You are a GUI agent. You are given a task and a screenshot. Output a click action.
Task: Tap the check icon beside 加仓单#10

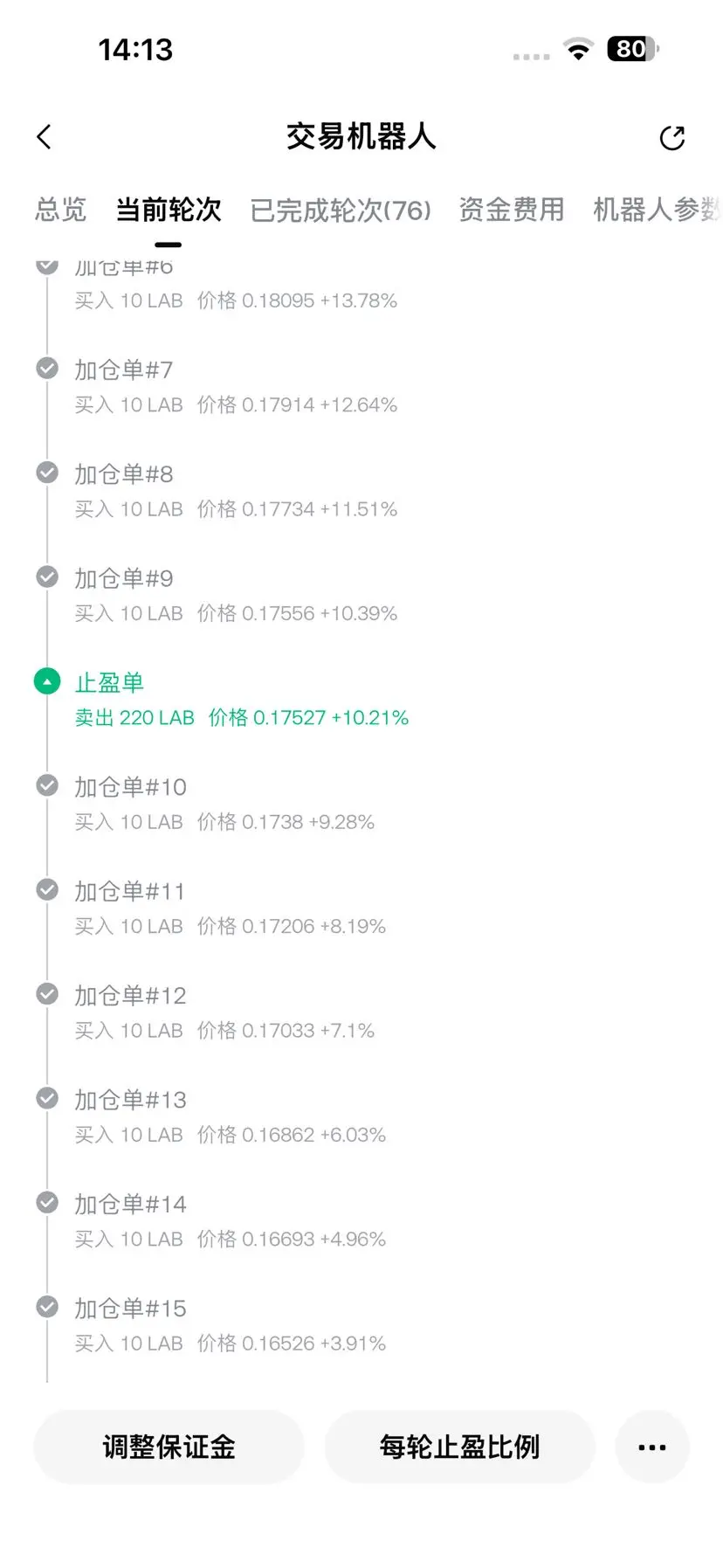47,785
